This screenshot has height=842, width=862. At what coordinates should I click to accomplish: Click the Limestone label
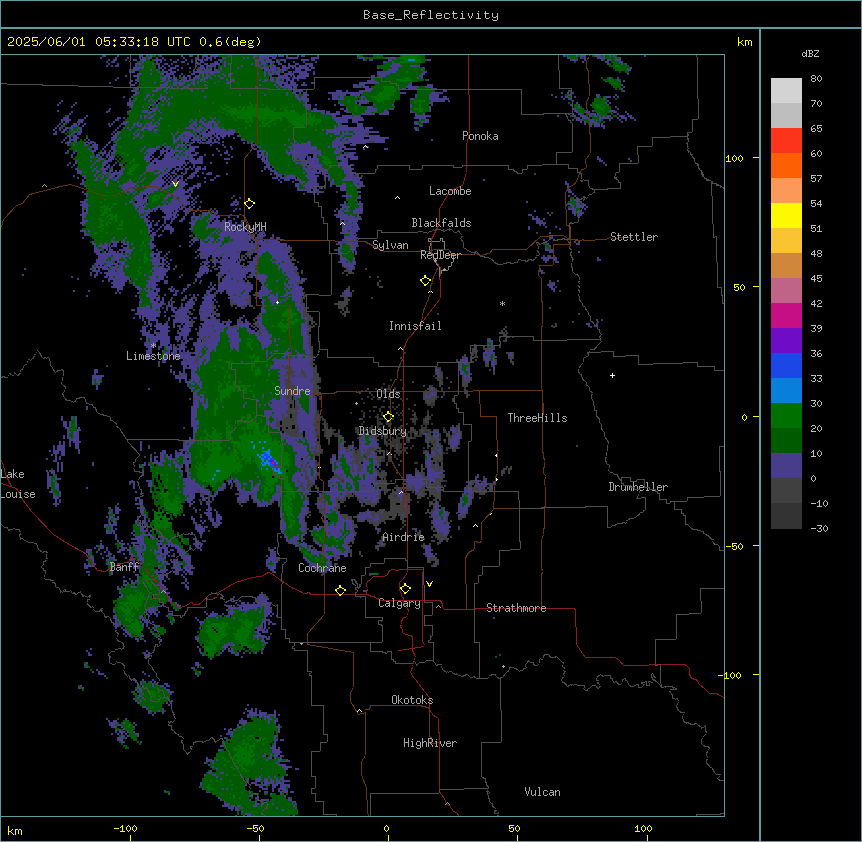pyautogui.click(x=153, y=356)
